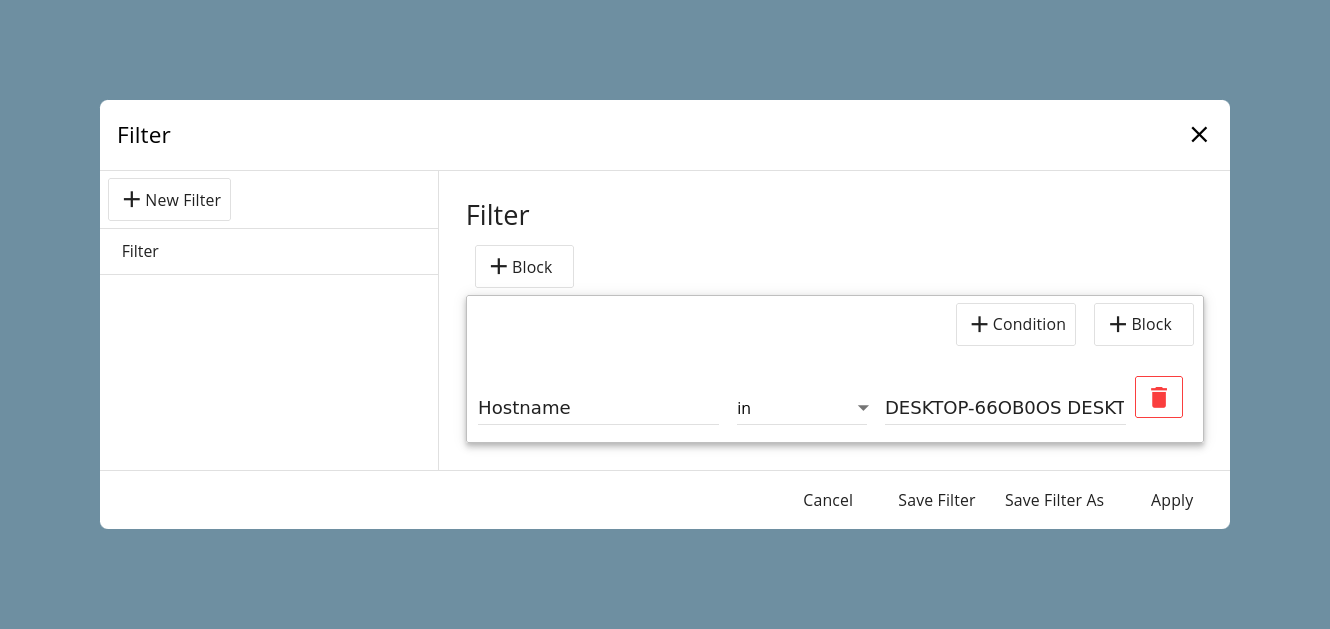Add a nested Block beside Condition button
The image size is (1330, 629).
pyautogui.click(x=1144, y=325)
